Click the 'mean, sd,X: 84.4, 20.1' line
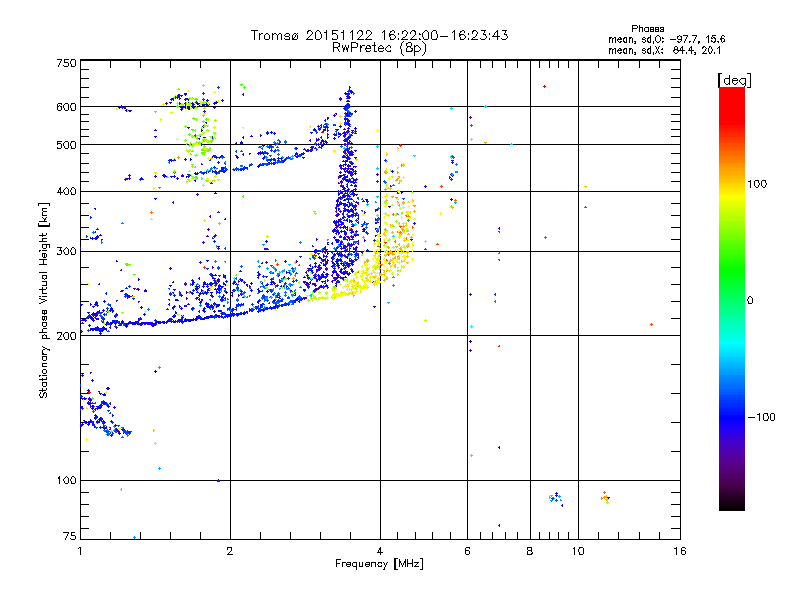 pyautogui.click(x=664, y=50)
